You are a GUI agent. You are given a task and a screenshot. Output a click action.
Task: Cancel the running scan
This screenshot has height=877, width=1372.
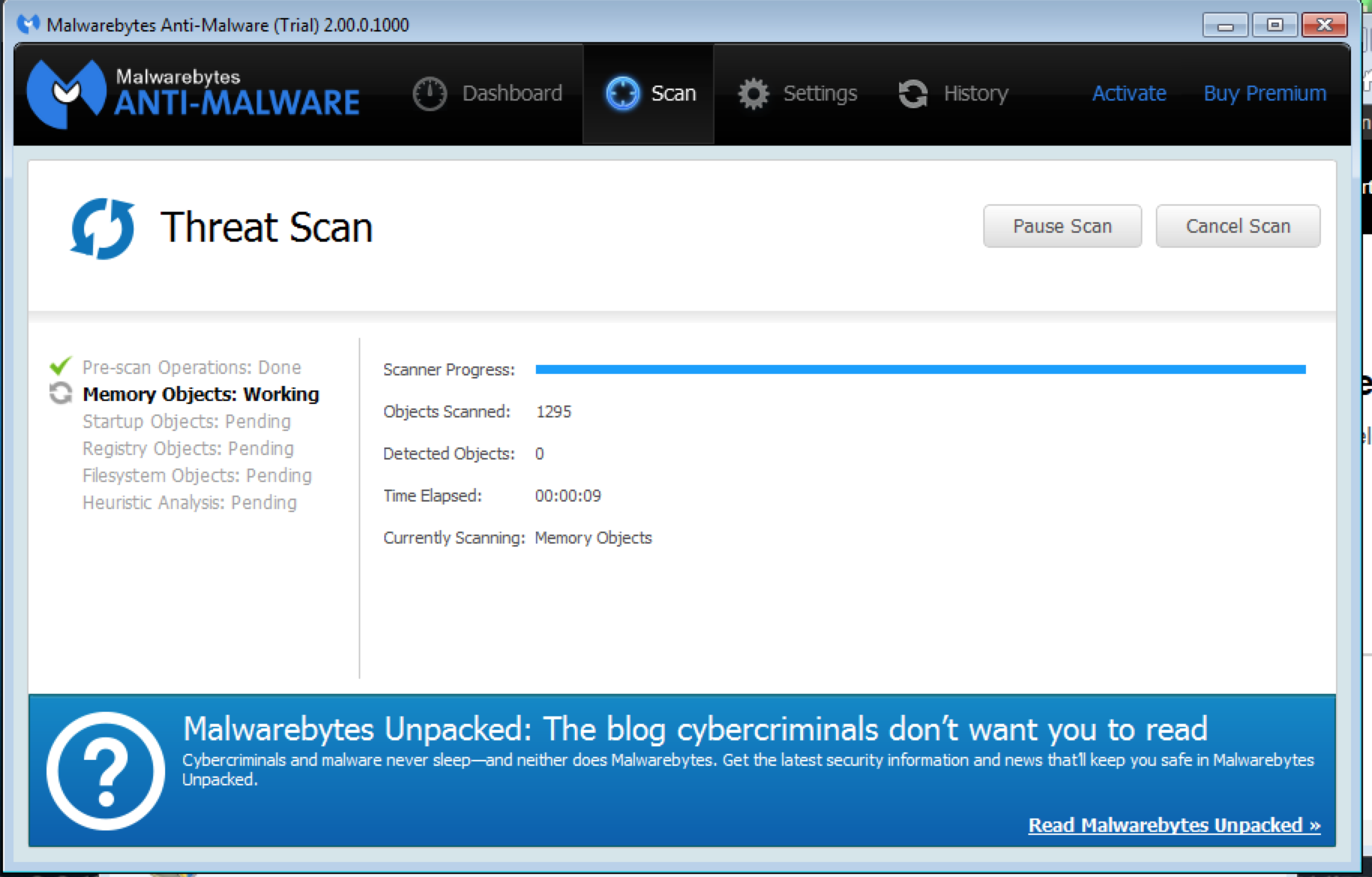(x=1238, y=226)
